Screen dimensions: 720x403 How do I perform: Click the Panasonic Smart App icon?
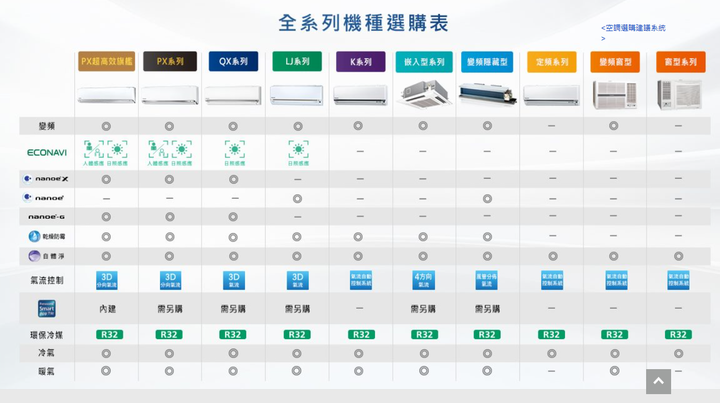pyautogui.click(x=47, y=309)
